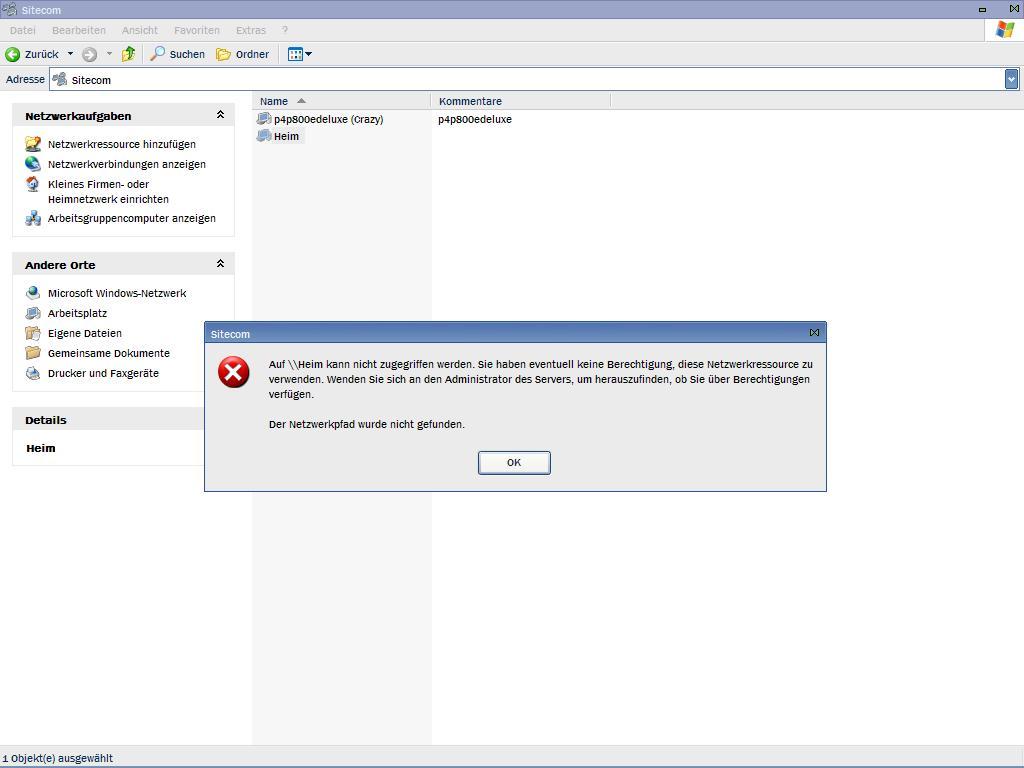Viewport: 1024px width, 768px height.
Task: Click the p4p800edeluxe computer icon
Action: 264,119
